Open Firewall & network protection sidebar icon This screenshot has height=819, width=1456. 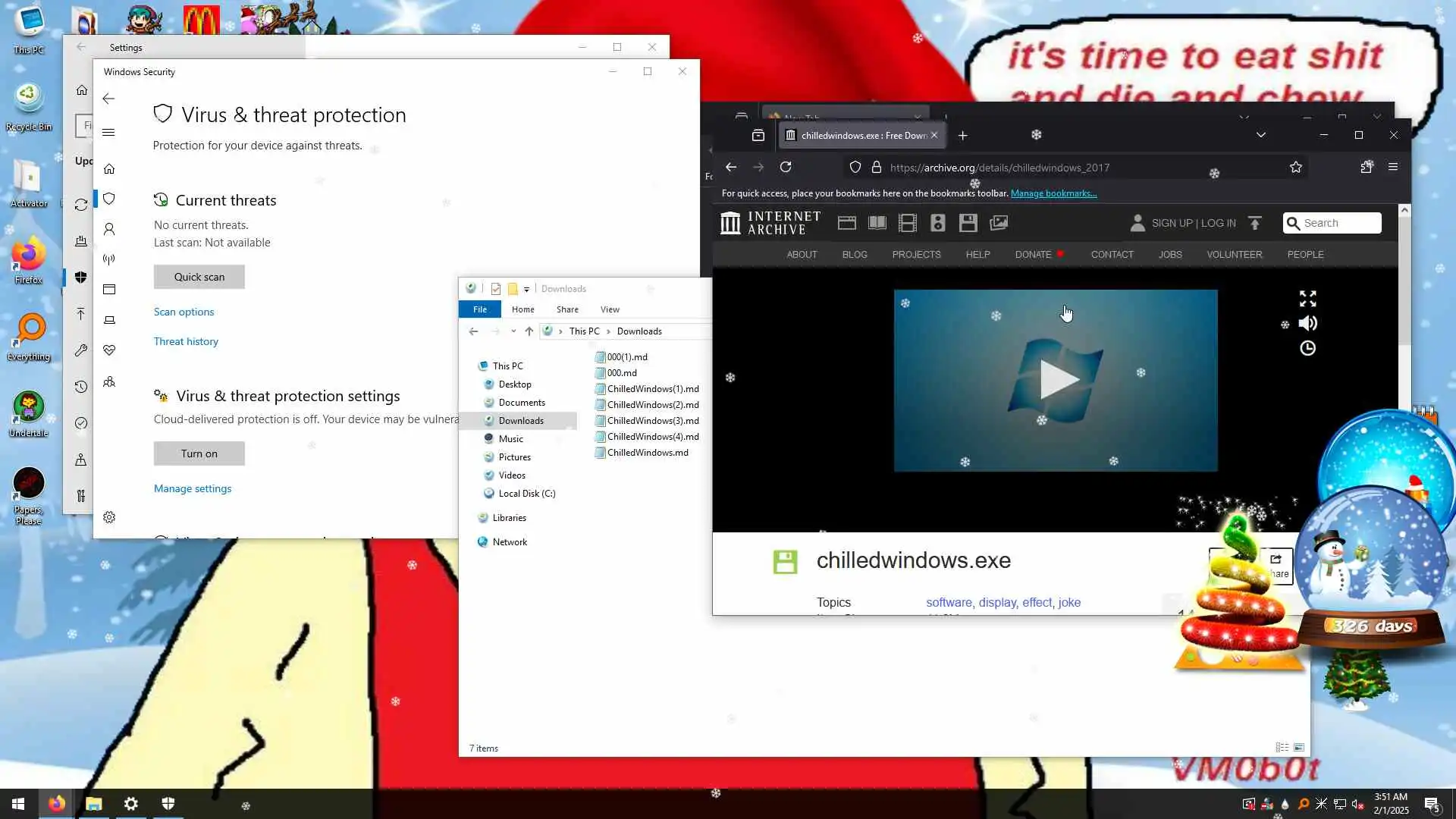point(109,259)
